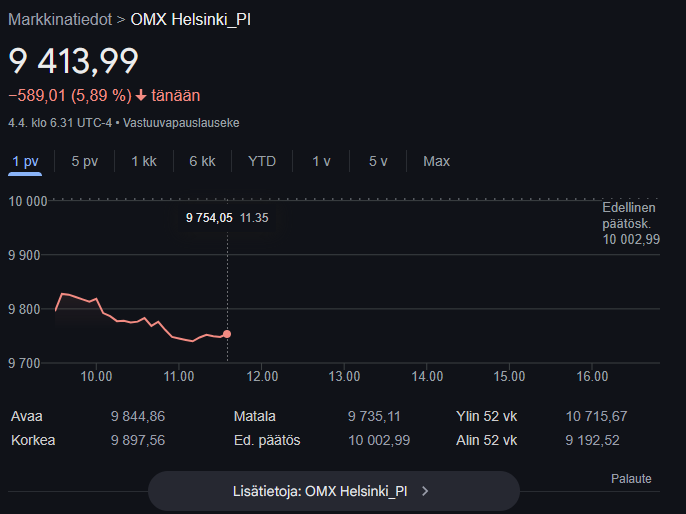Click the 10 000 price axis label

point(28,202)
